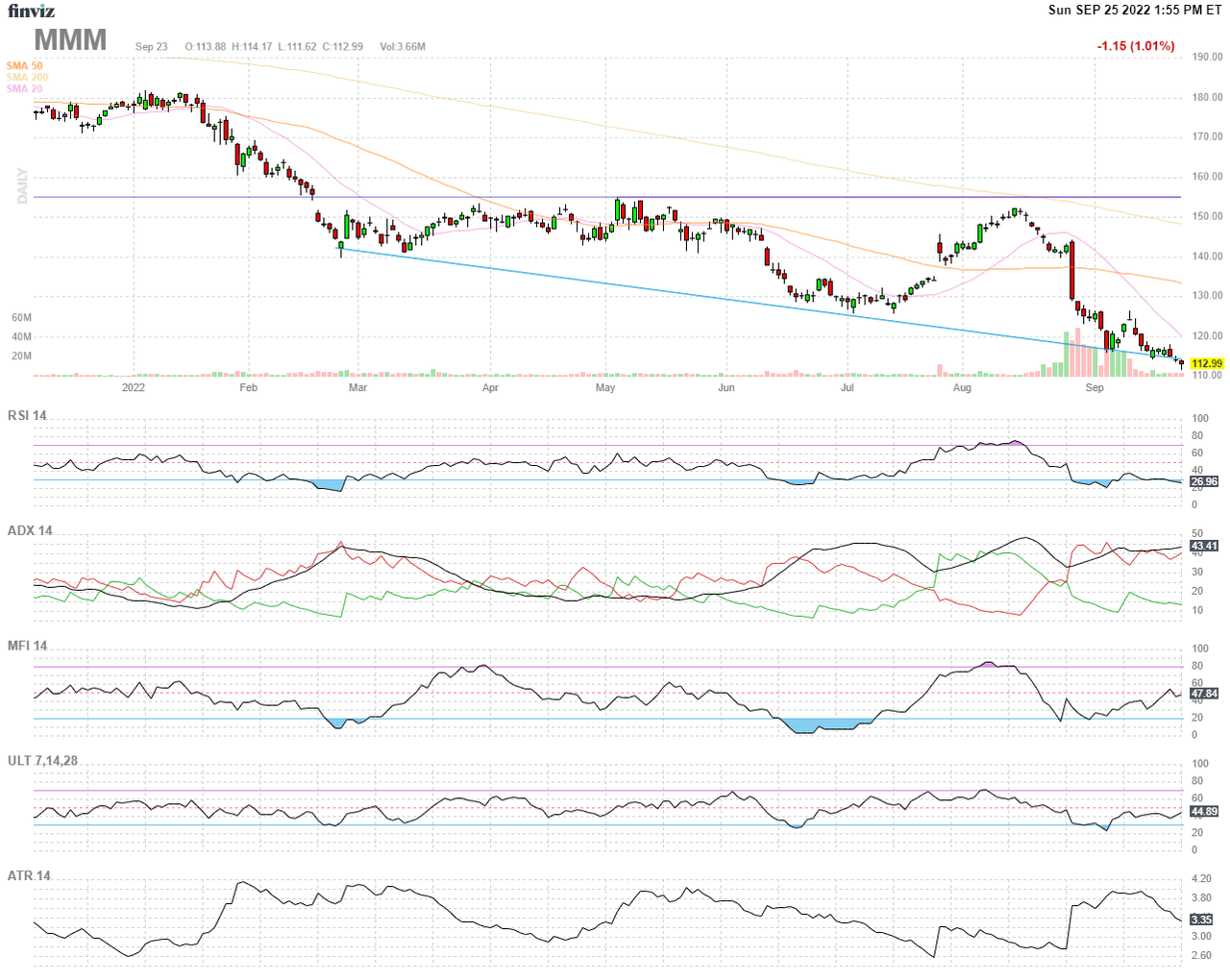The image size is (1230, 980).
Task: Select the MMM ticker symbol
Action: [70, 40]
